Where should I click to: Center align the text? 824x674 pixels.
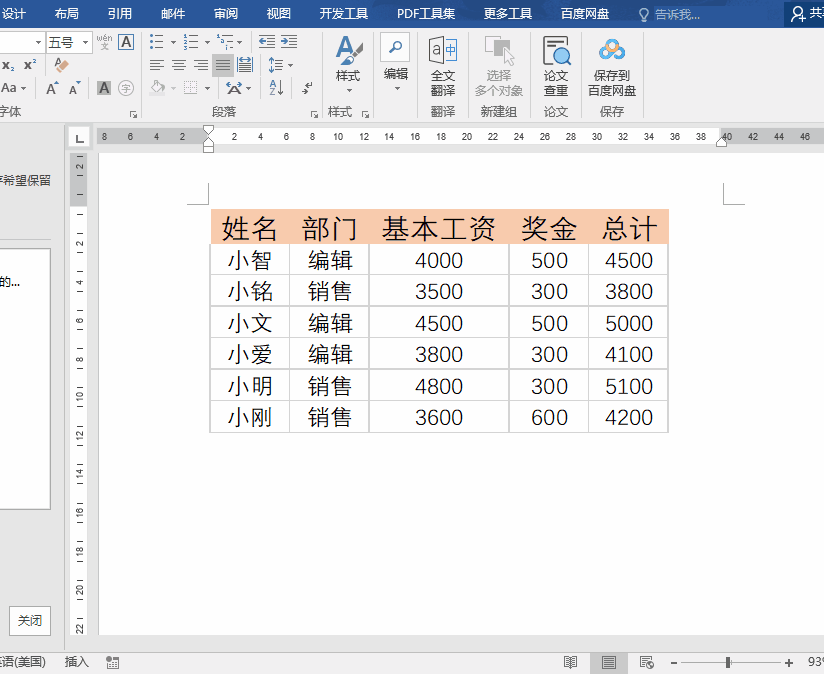tap(179, 65)
